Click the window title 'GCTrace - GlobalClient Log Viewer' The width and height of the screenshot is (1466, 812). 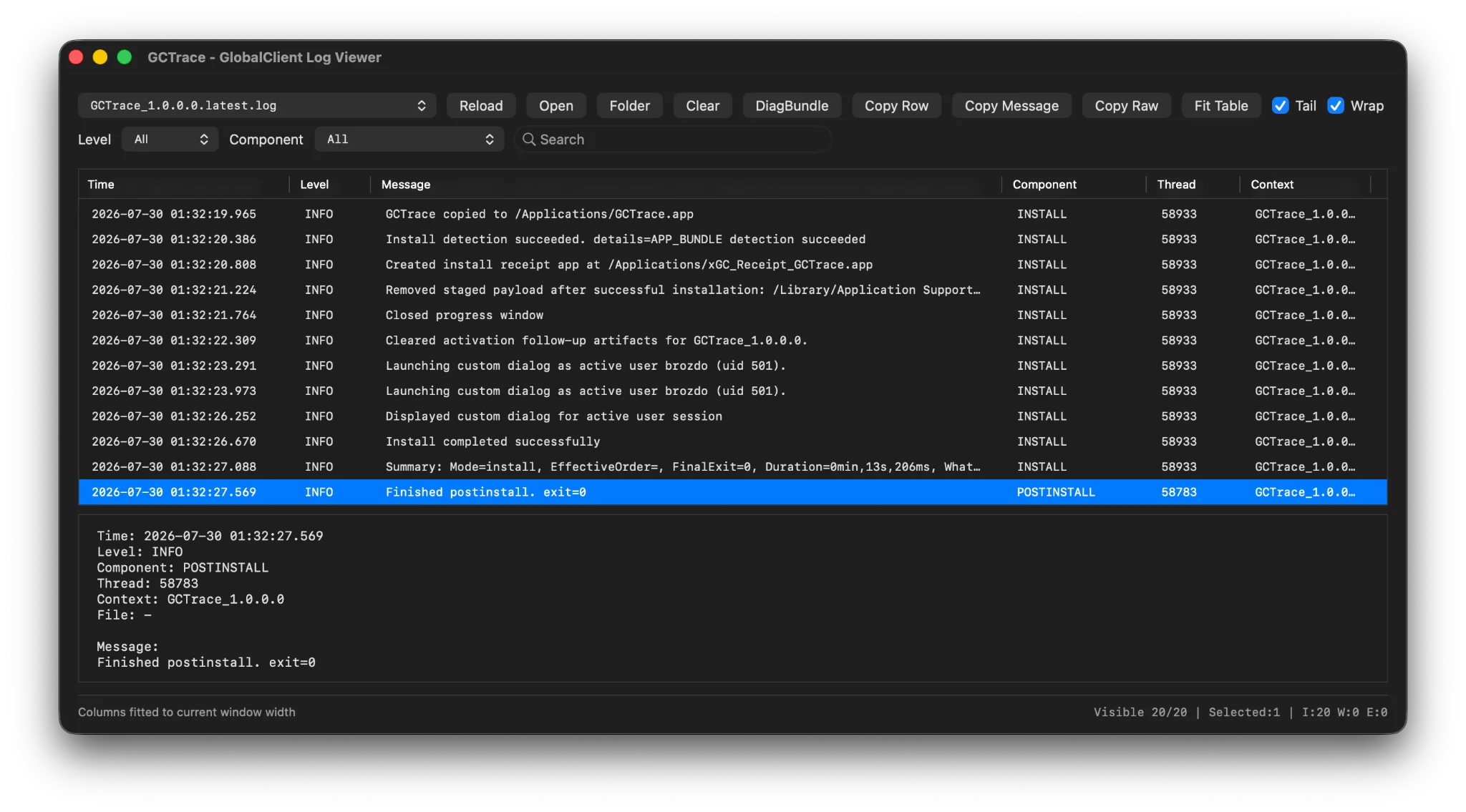point(264,57)
